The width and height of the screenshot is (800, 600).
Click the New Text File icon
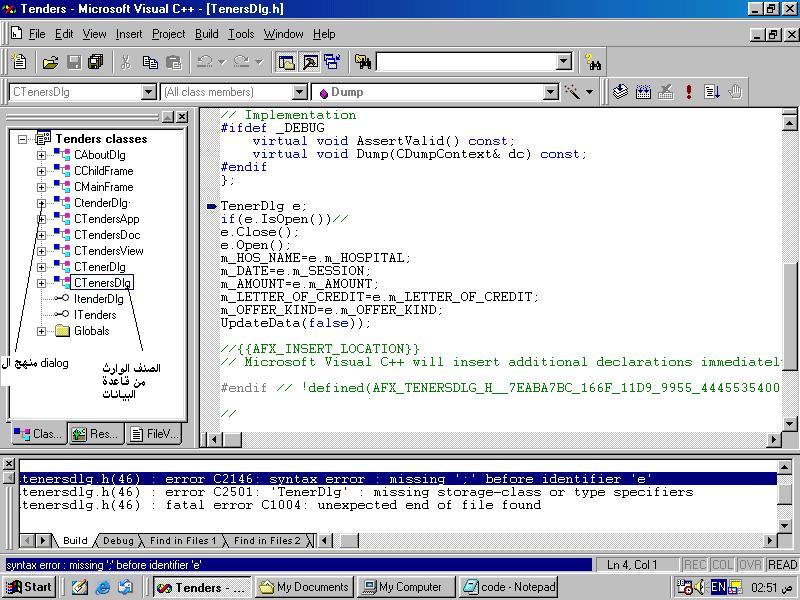[19, 62]
